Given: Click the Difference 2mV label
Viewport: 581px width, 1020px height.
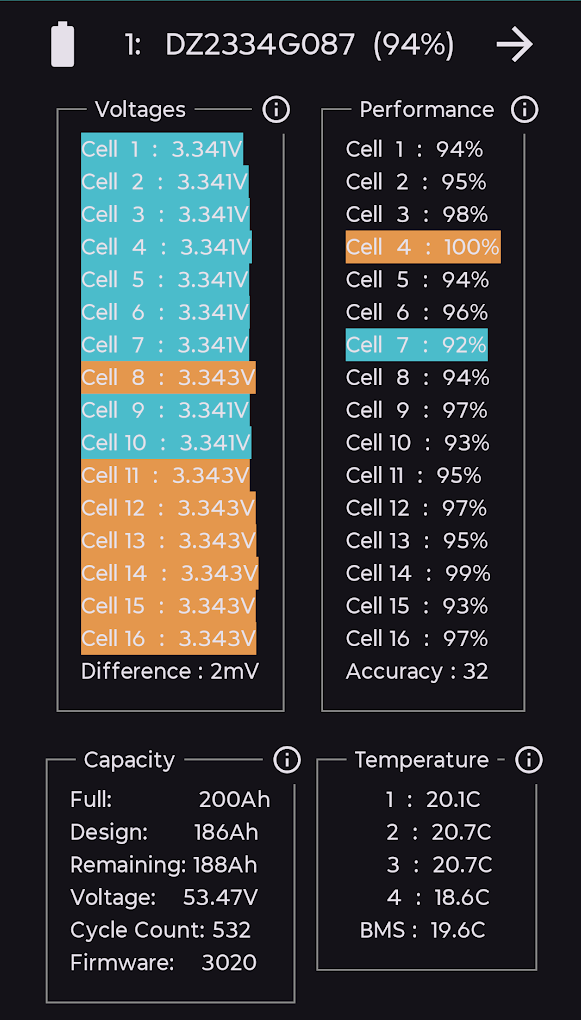Looking at the screenshot, I should 170,671.
